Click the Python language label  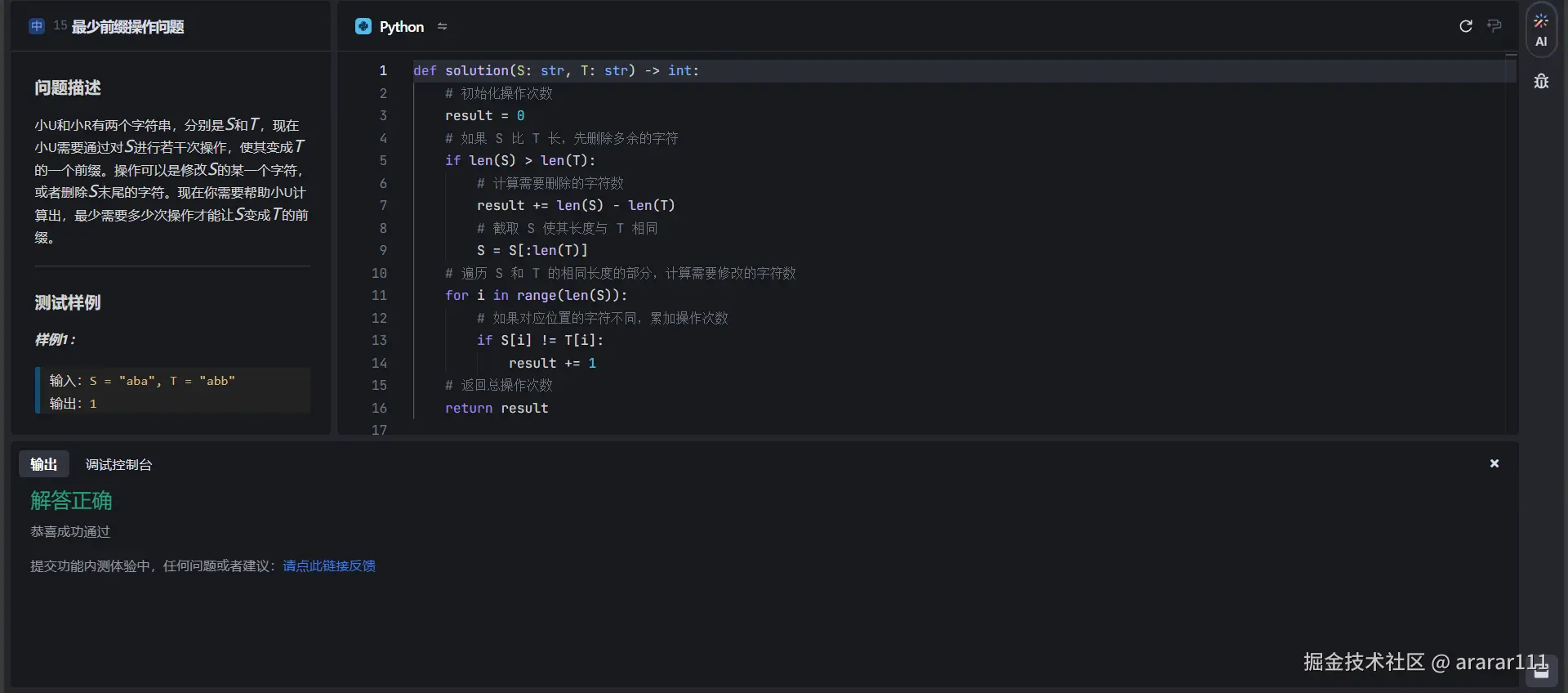coord(402,26)
